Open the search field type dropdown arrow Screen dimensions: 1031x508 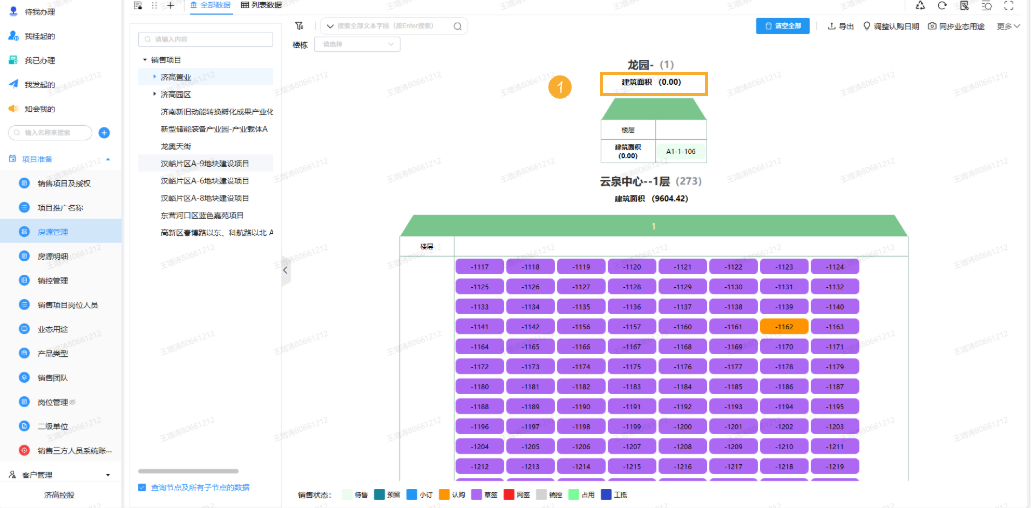click(x=329, y=26)
